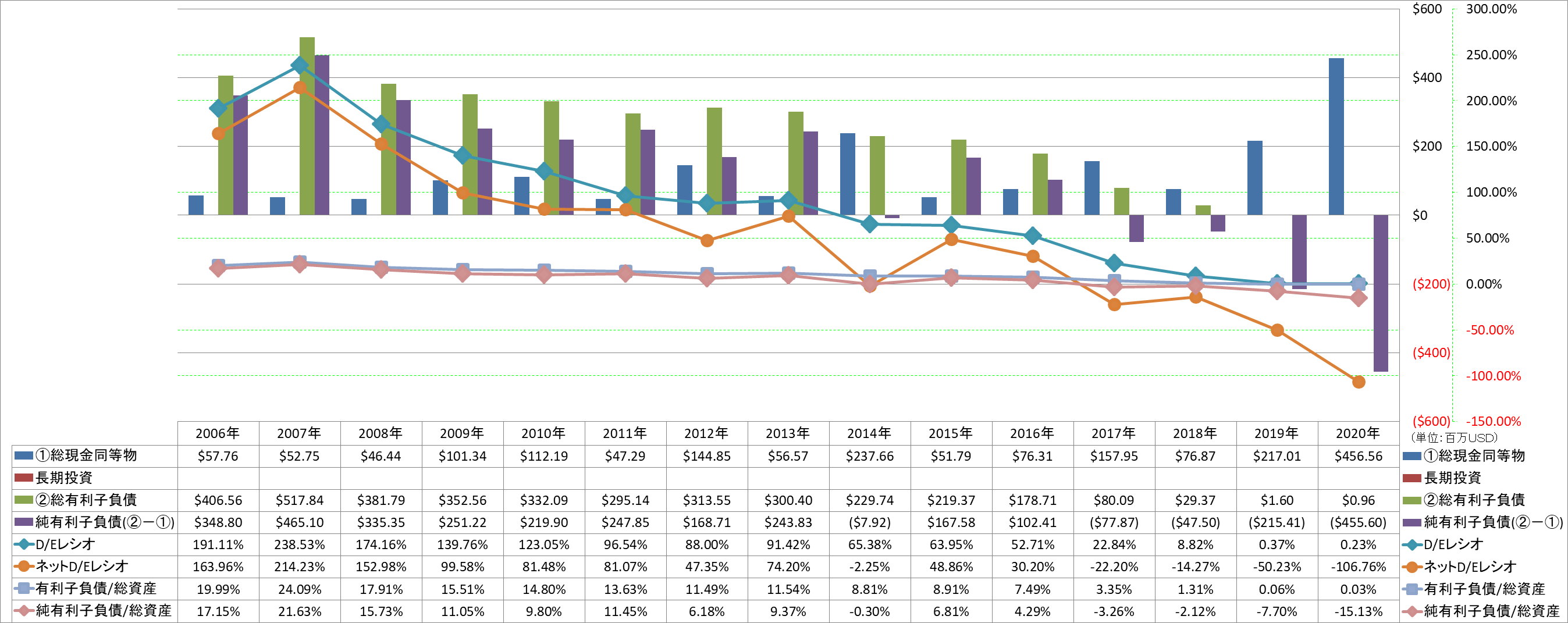Select the D/Eレシオ diamond marker for 2006
Screen dimensions: 1568x623
tap(218, 108)
